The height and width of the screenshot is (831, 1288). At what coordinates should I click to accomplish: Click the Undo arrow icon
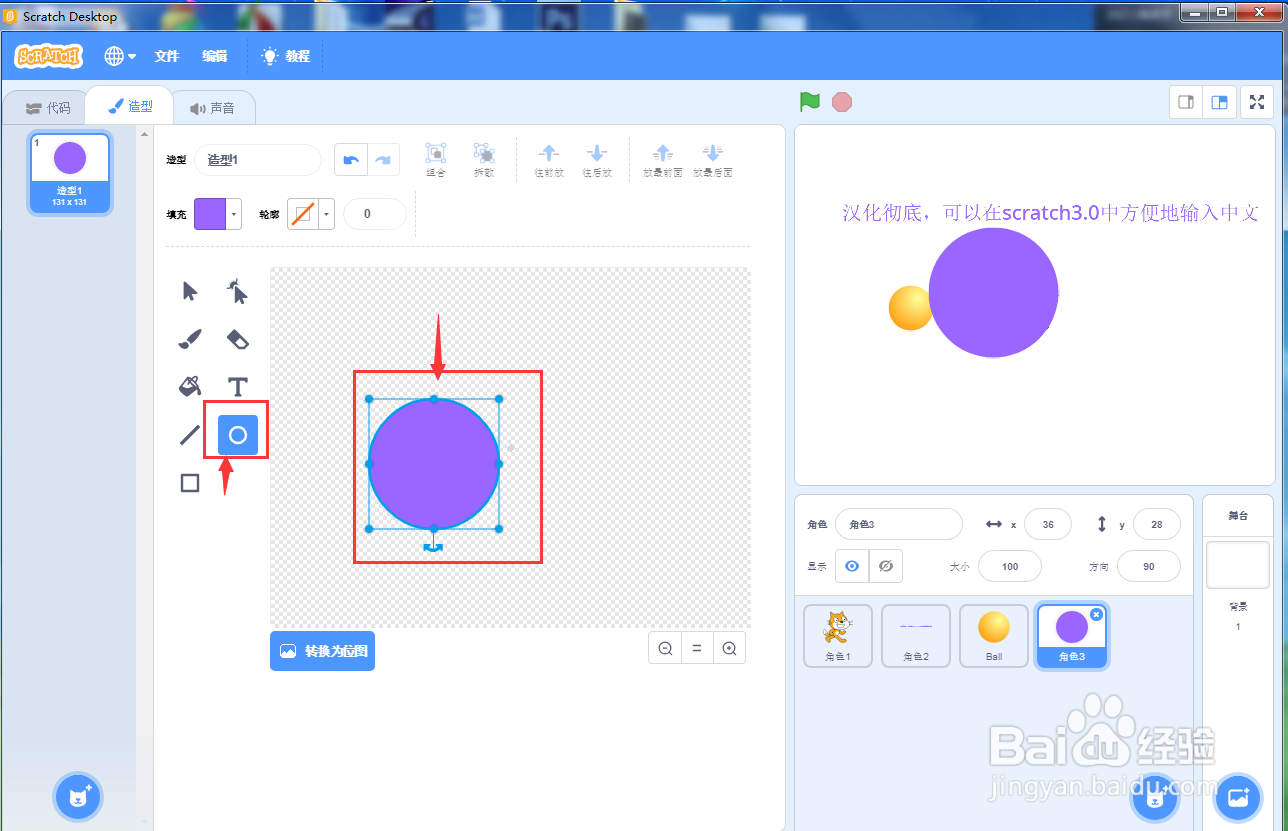pos(350,160)
